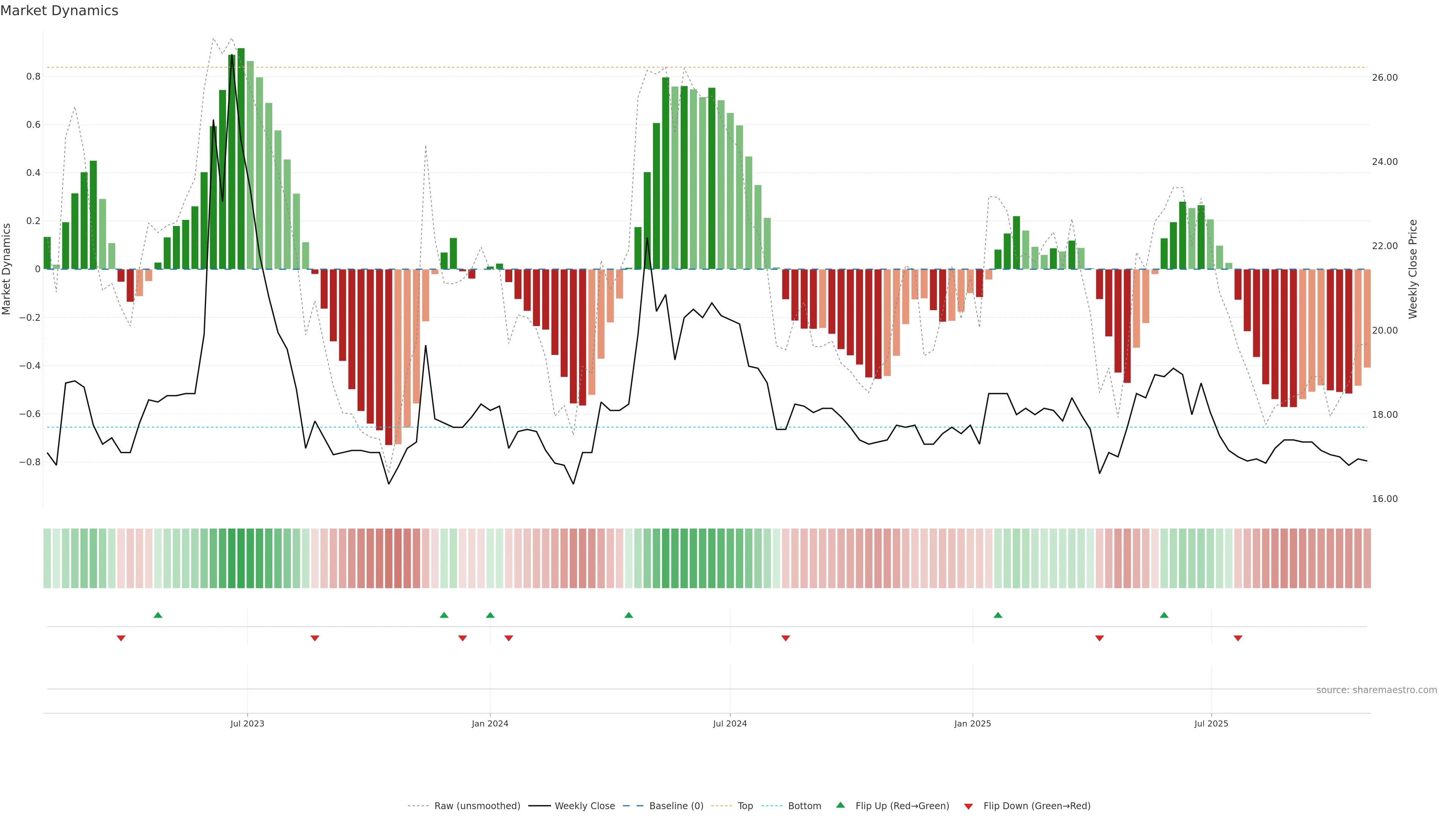Click the rightmost red flip-down triangle marker
This screenshot has width=1456, height=819.
pos(1238,638)
